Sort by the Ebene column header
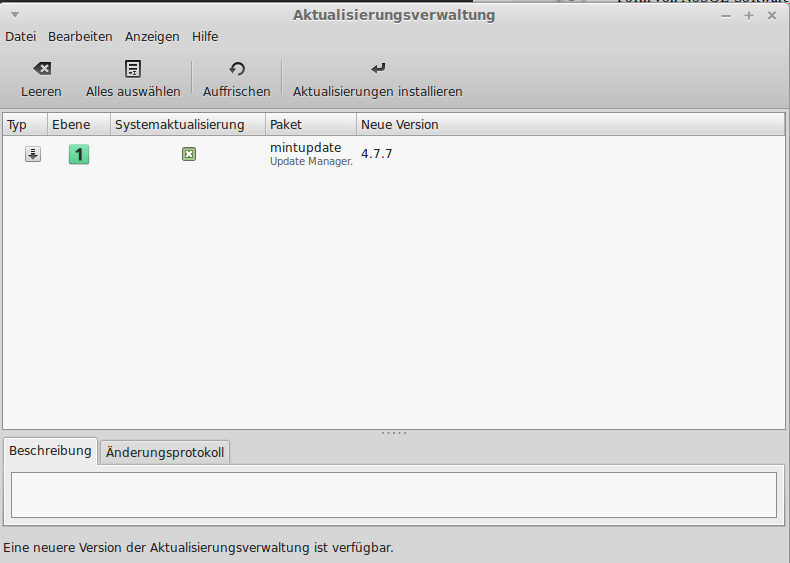Image resolution: width=790 pixels, height=563 pixels. coord(79,124)
